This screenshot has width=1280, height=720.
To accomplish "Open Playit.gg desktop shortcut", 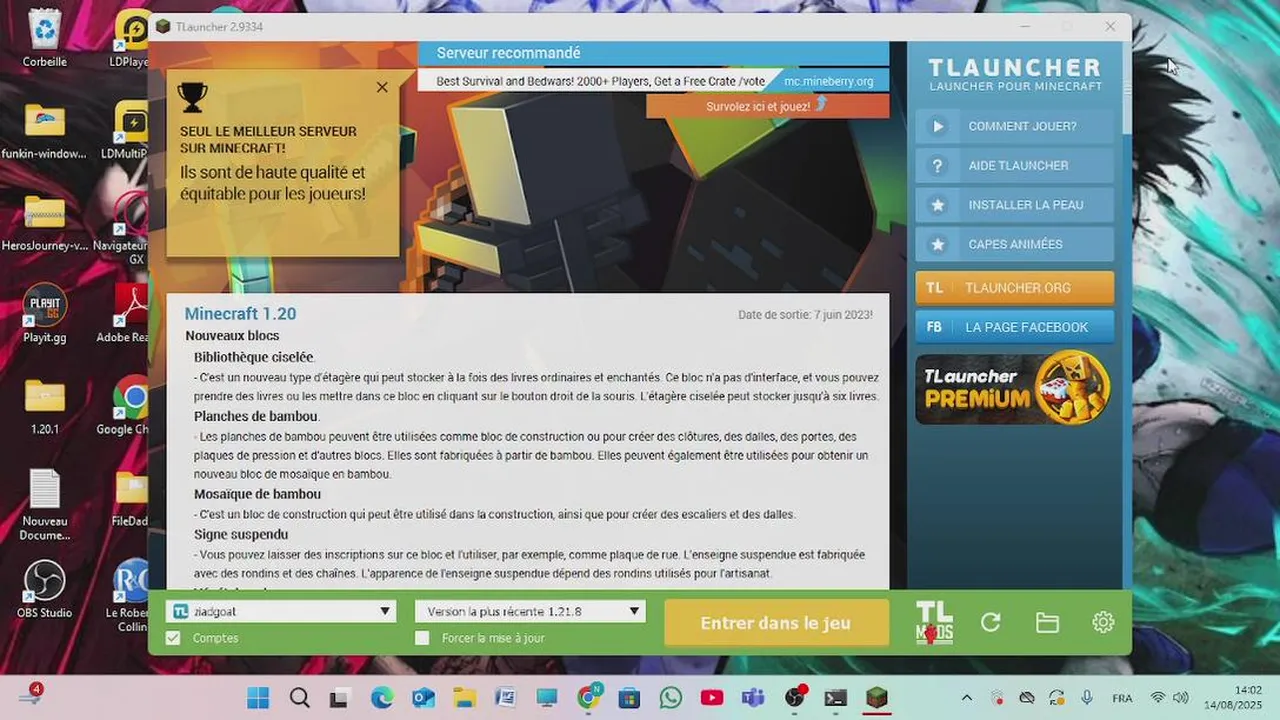I will pyautogui.click(x=45, y=314).
